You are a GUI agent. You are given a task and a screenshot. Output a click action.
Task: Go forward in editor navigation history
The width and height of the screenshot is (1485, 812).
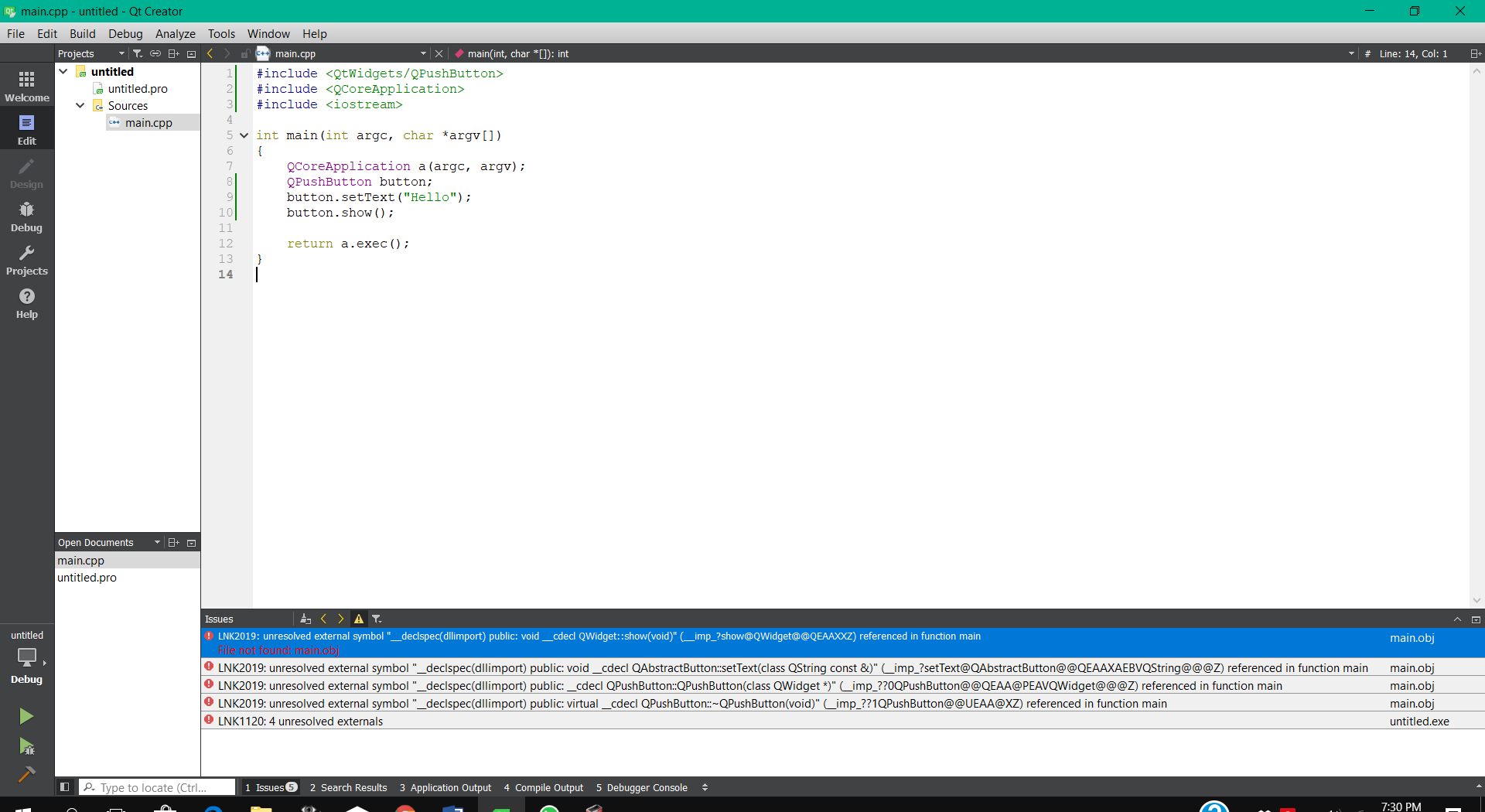click(227, 53)
